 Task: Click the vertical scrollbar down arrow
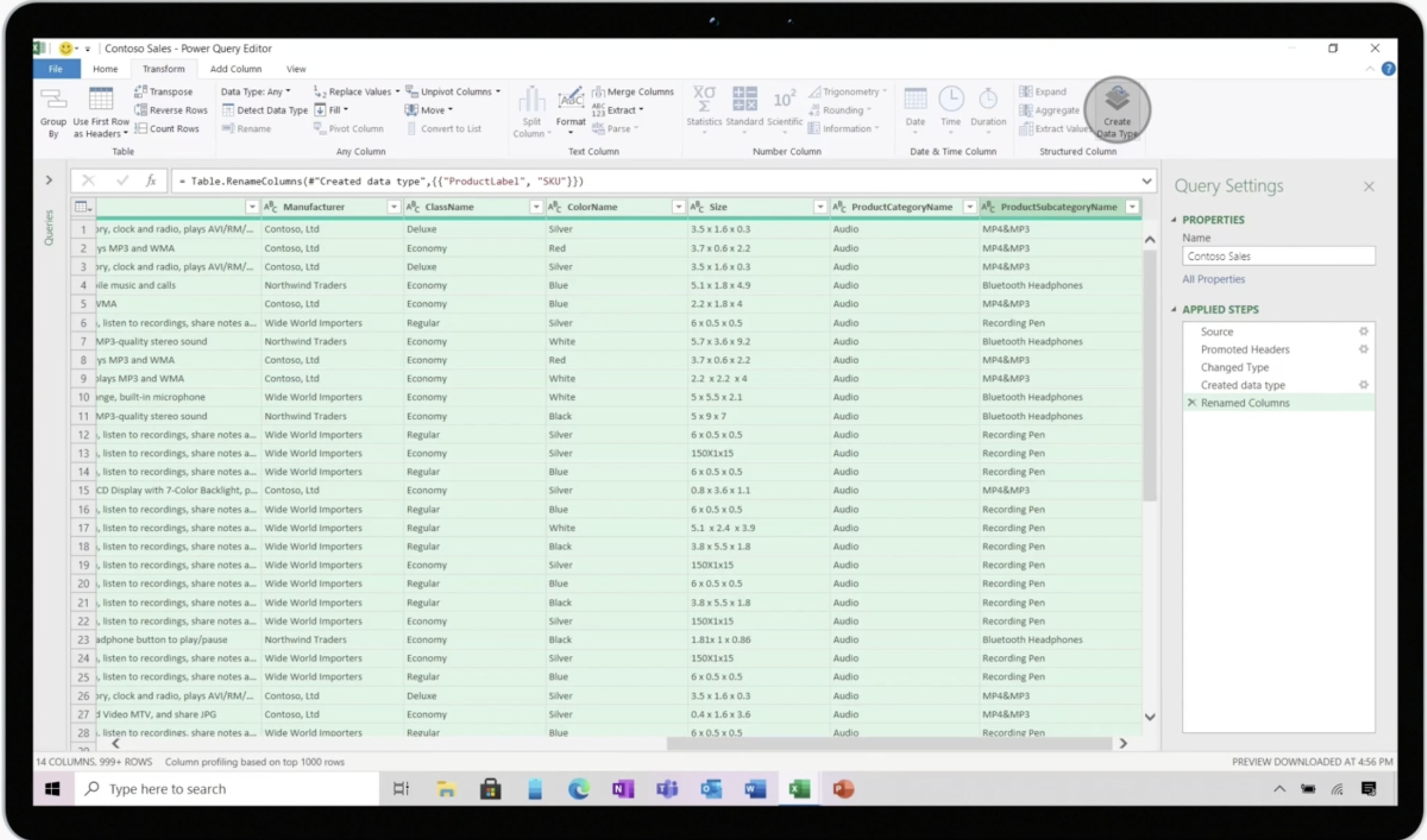(x=1150, y=716)
